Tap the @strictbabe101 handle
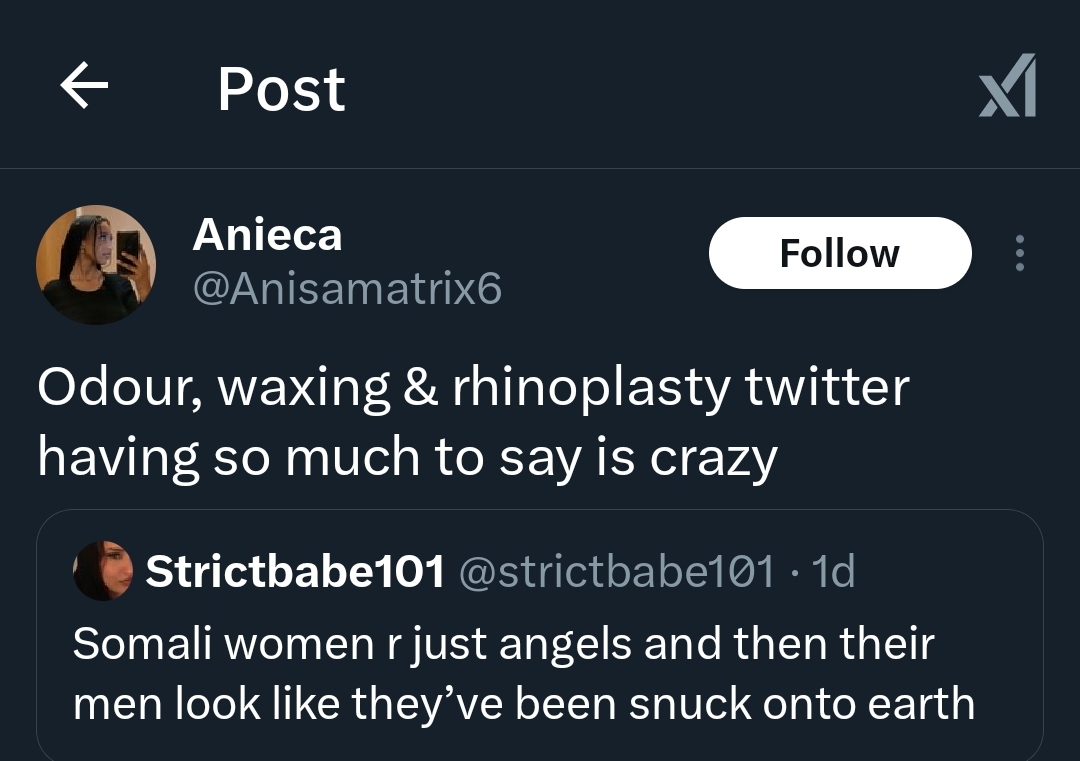Image resolution: width=1080 pixels, height=761 pixels. (616, 571)
